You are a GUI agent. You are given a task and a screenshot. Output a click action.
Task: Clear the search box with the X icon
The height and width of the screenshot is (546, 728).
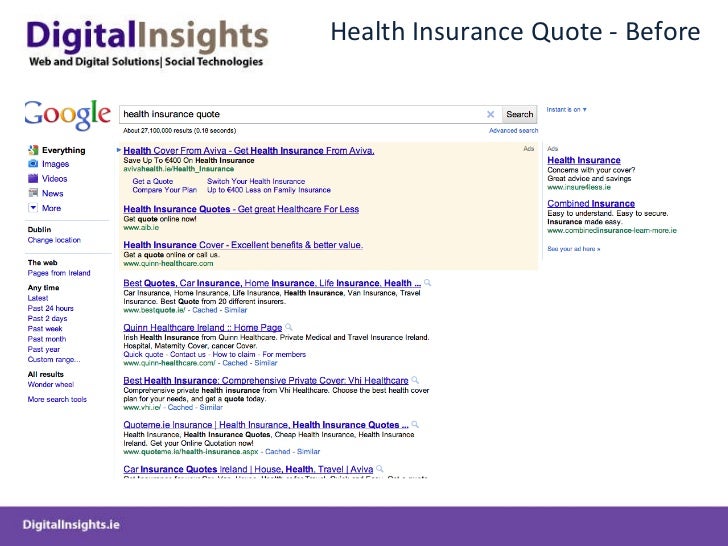490,114
